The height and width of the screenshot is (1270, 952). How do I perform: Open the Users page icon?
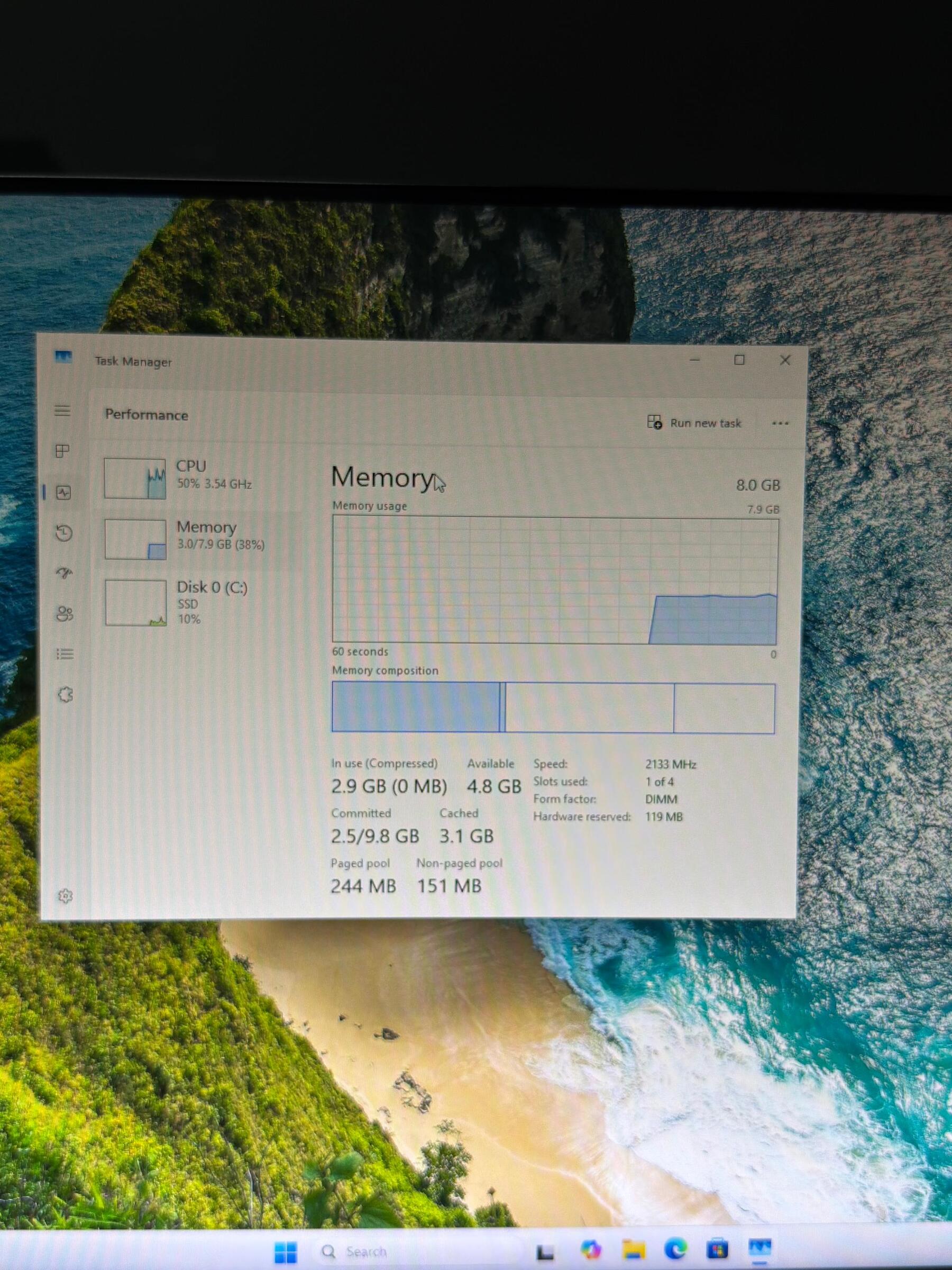click(65, 614)
